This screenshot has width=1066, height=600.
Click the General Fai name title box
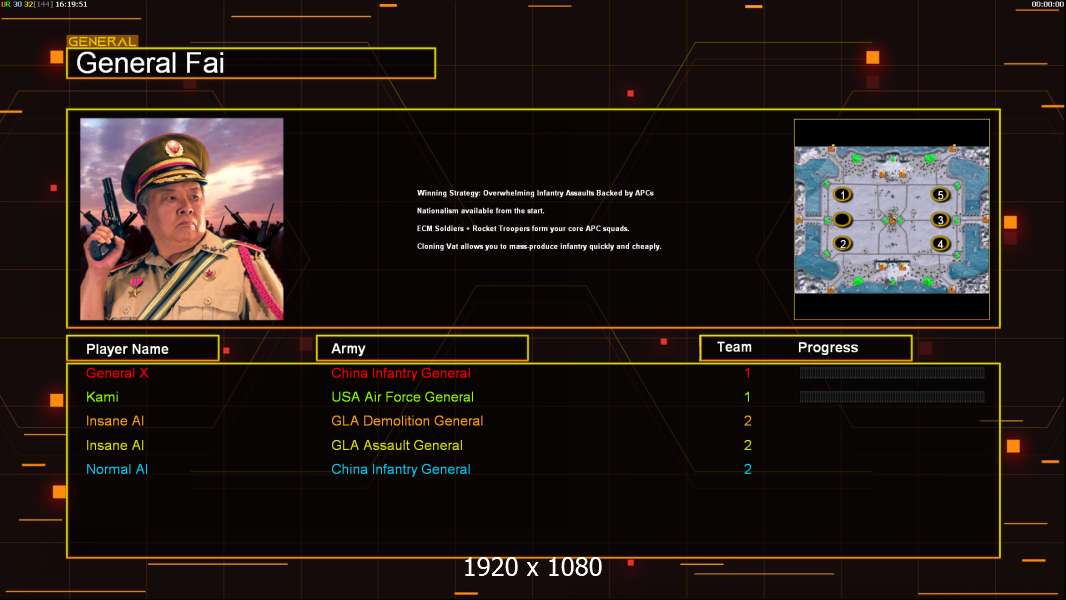coord(251,63)
